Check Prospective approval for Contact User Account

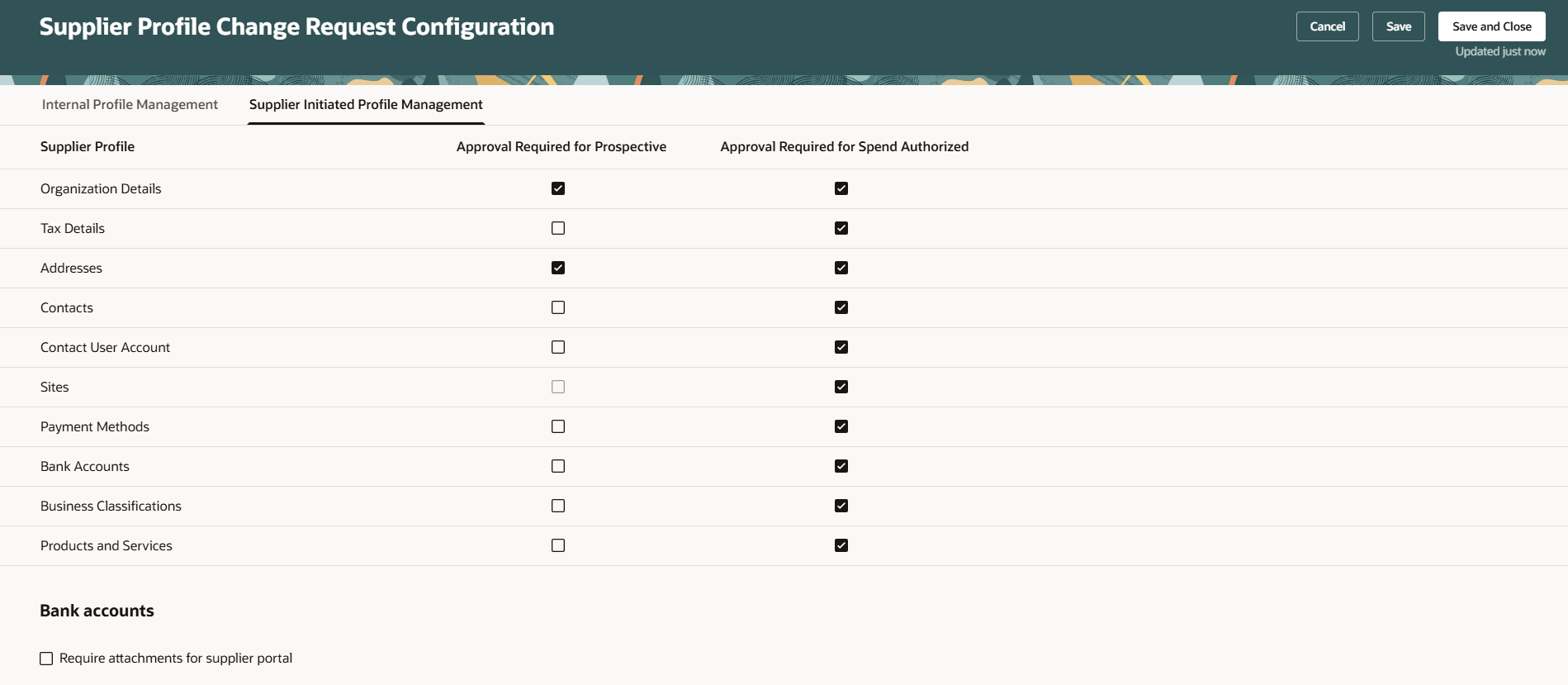(x=558, y=347)
